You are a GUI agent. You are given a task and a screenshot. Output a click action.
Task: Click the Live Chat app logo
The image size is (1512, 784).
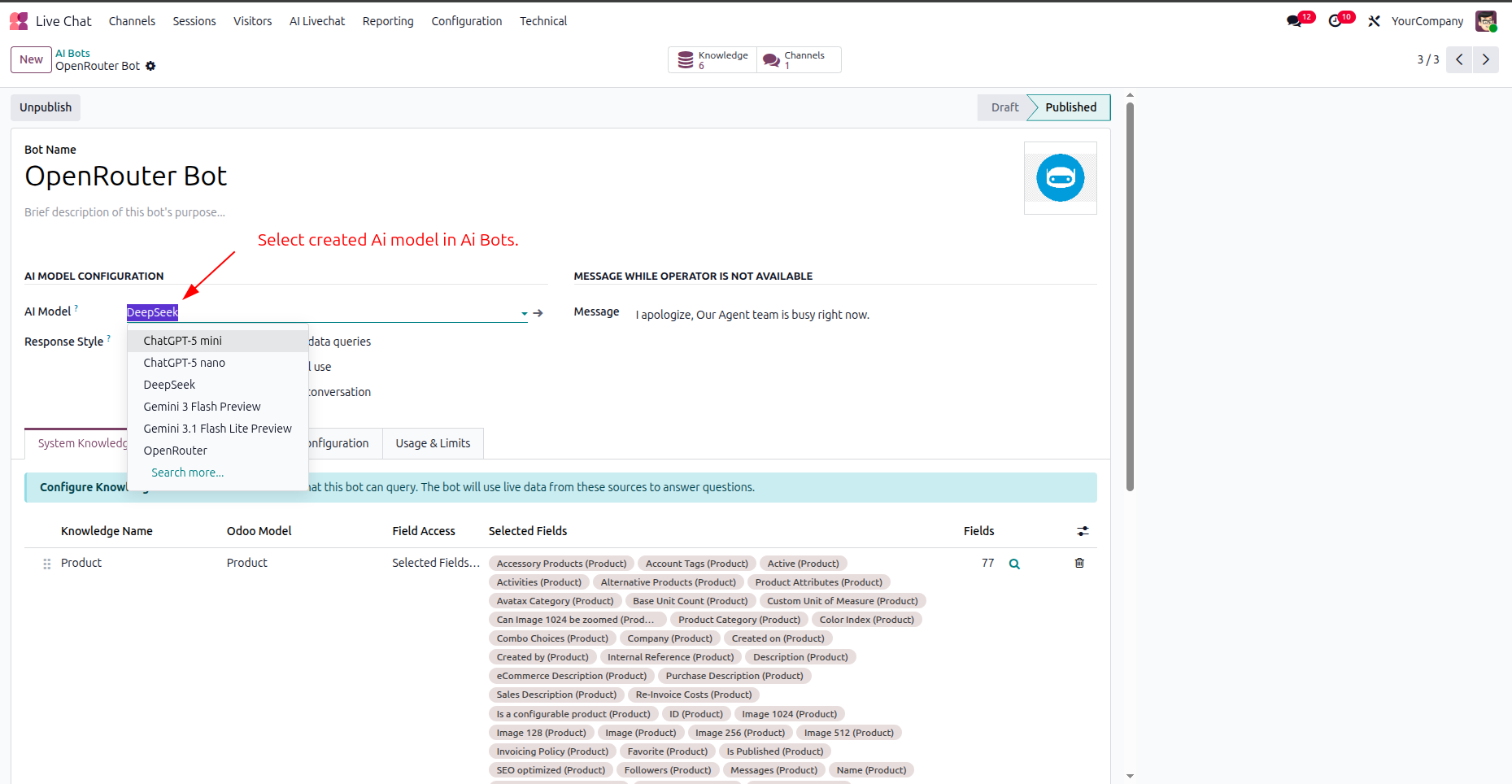(x=19, y=21)
